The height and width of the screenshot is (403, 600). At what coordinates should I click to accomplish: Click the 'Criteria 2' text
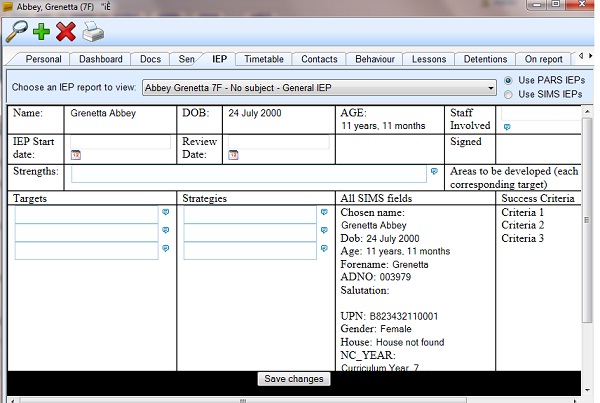coord(522,225)
